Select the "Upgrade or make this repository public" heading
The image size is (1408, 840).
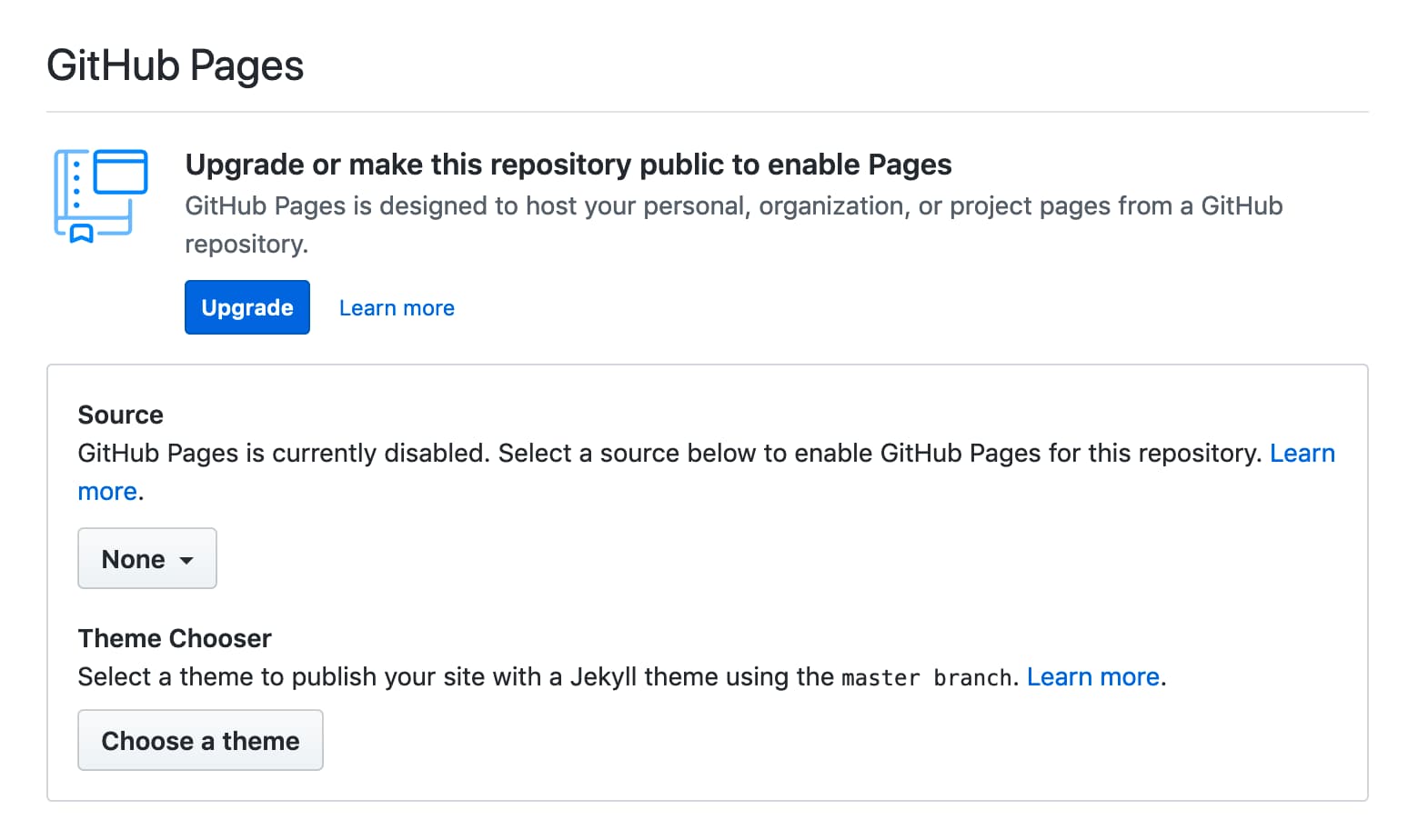click(568, 165)
